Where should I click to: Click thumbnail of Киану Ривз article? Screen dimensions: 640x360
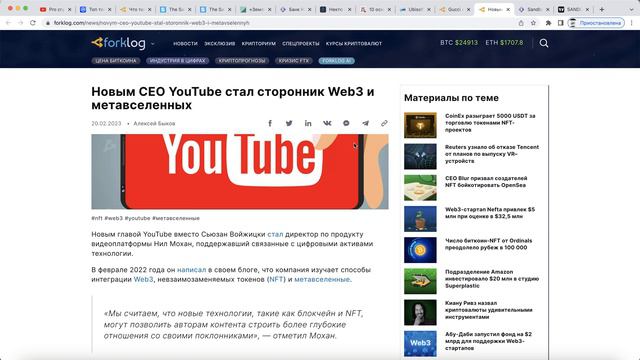pyautogui.click(x=420, y=313)
